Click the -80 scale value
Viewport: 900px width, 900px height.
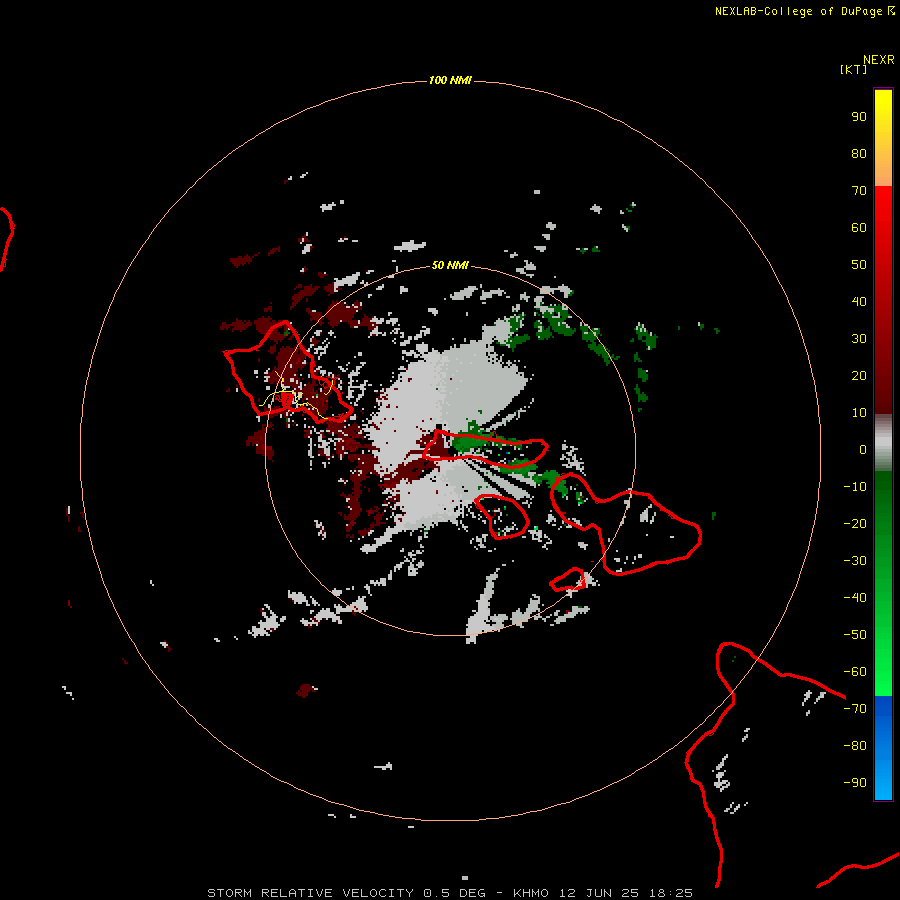pos(855,746)
